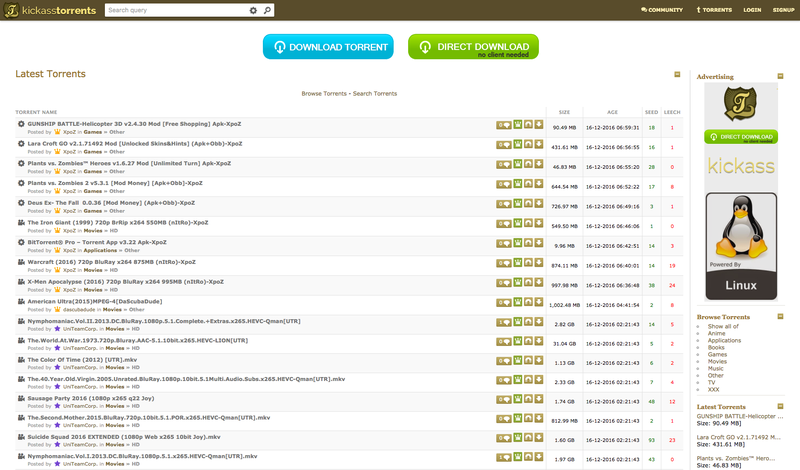Open comments for Warcraft (2016) row
The width and height of the screenshot is (800, 470).
click(x=504, y=263)
